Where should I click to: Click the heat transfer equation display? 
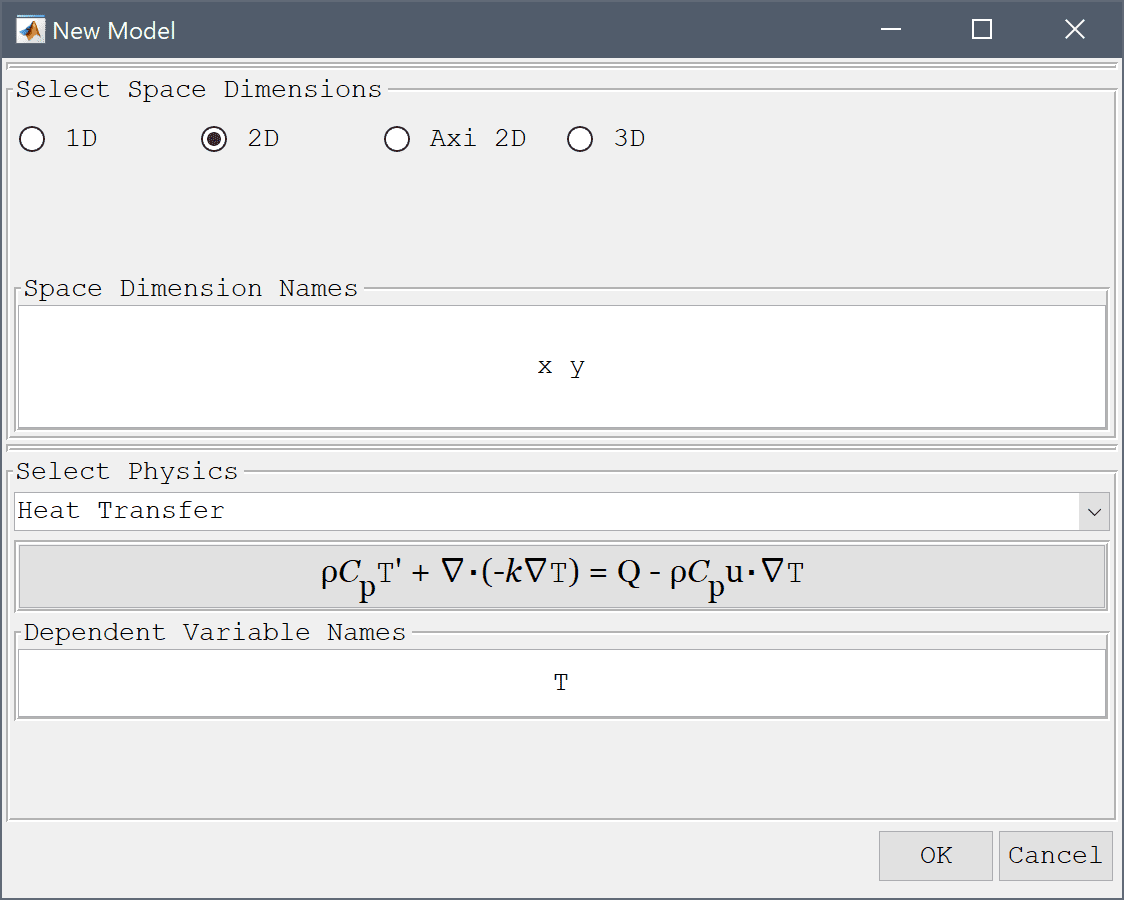562,576
